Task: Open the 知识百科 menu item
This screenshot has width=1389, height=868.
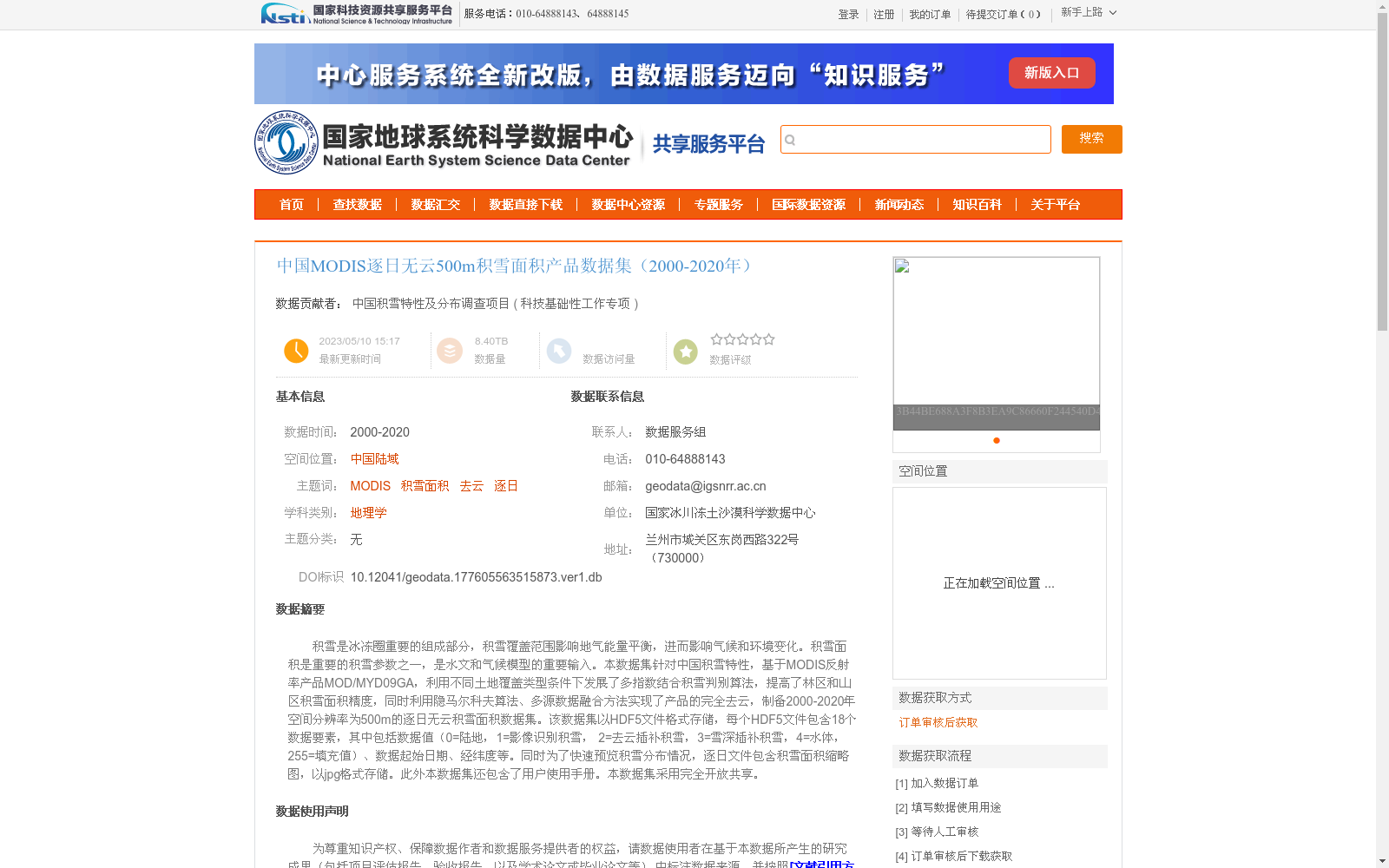Action: 978,205
